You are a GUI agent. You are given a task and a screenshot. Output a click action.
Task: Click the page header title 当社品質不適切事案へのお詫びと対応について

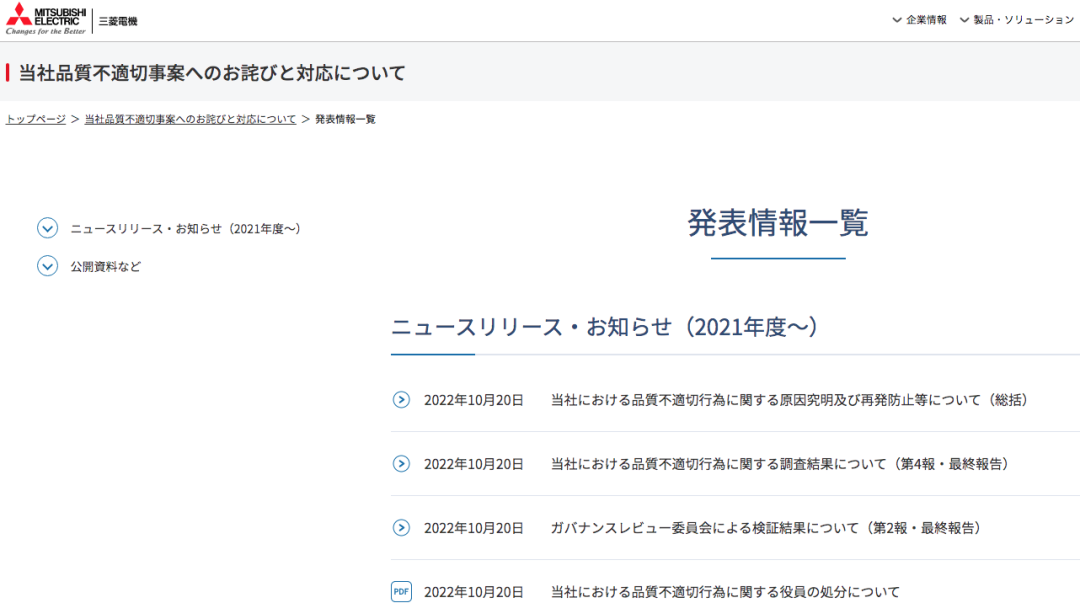212,73
